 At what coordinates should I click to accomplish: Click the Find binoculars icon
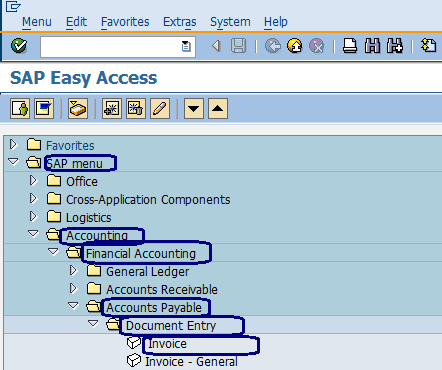tap(372, 46)
